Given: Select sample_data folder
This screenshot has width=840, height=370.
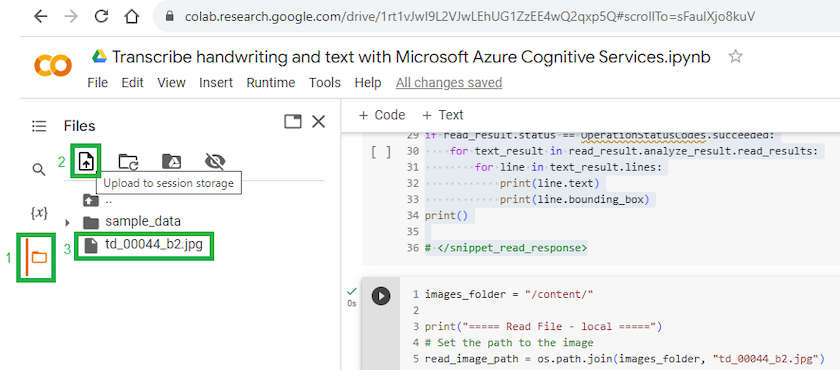Looking at the screenshot, I should point(143,222).
